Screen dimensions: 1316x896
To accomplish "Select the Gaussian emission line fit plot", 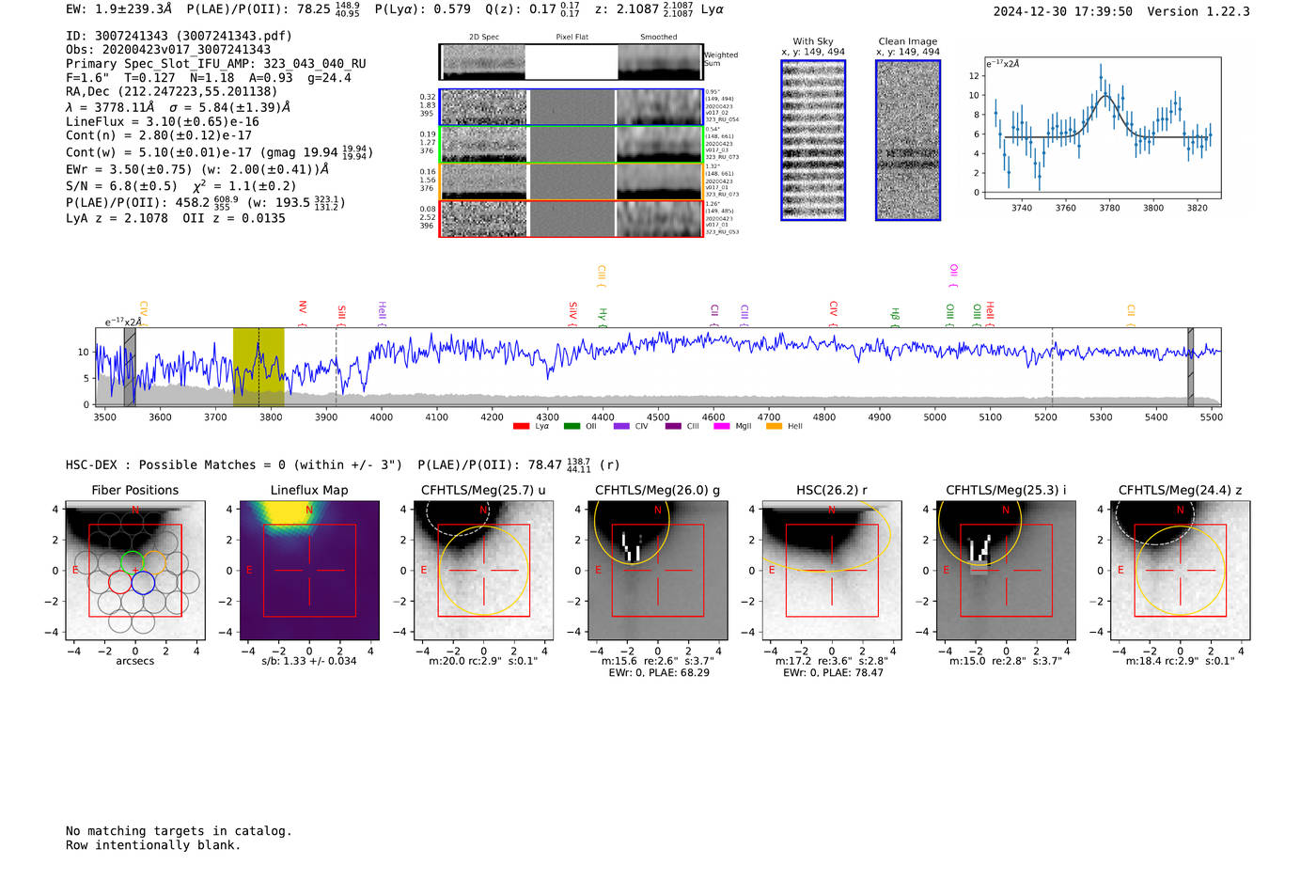I will pyautogui.click(x=1102, y=127).
